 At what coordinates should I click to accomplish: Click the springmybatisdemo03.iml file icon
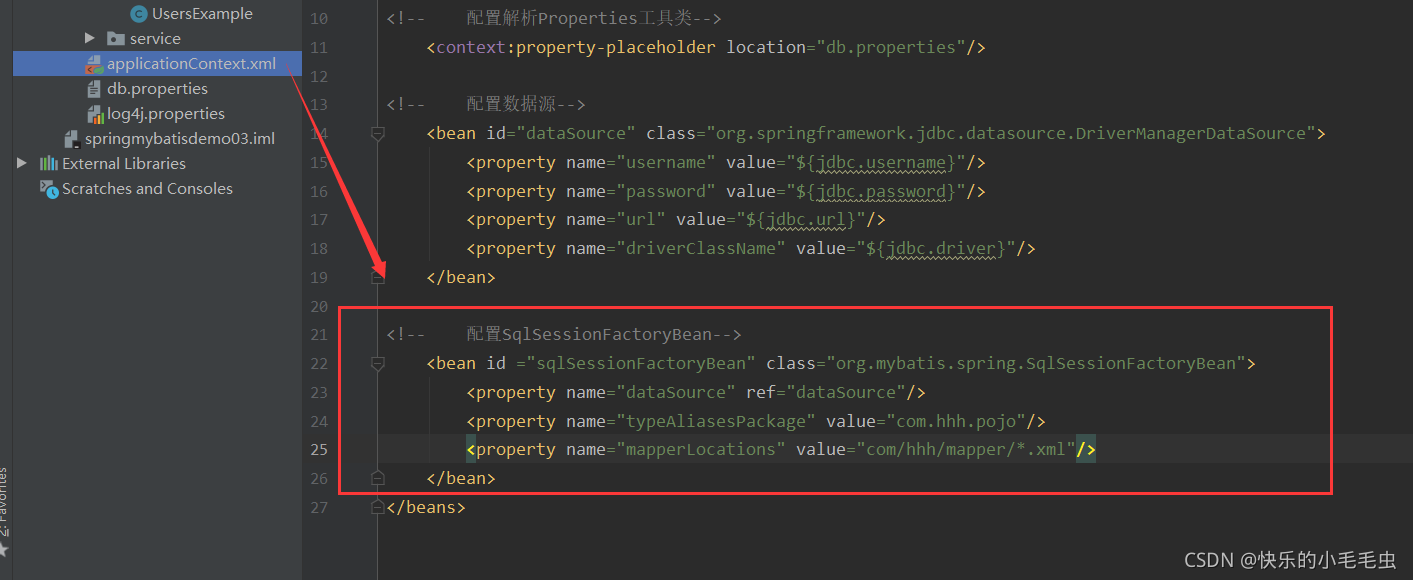71,139
